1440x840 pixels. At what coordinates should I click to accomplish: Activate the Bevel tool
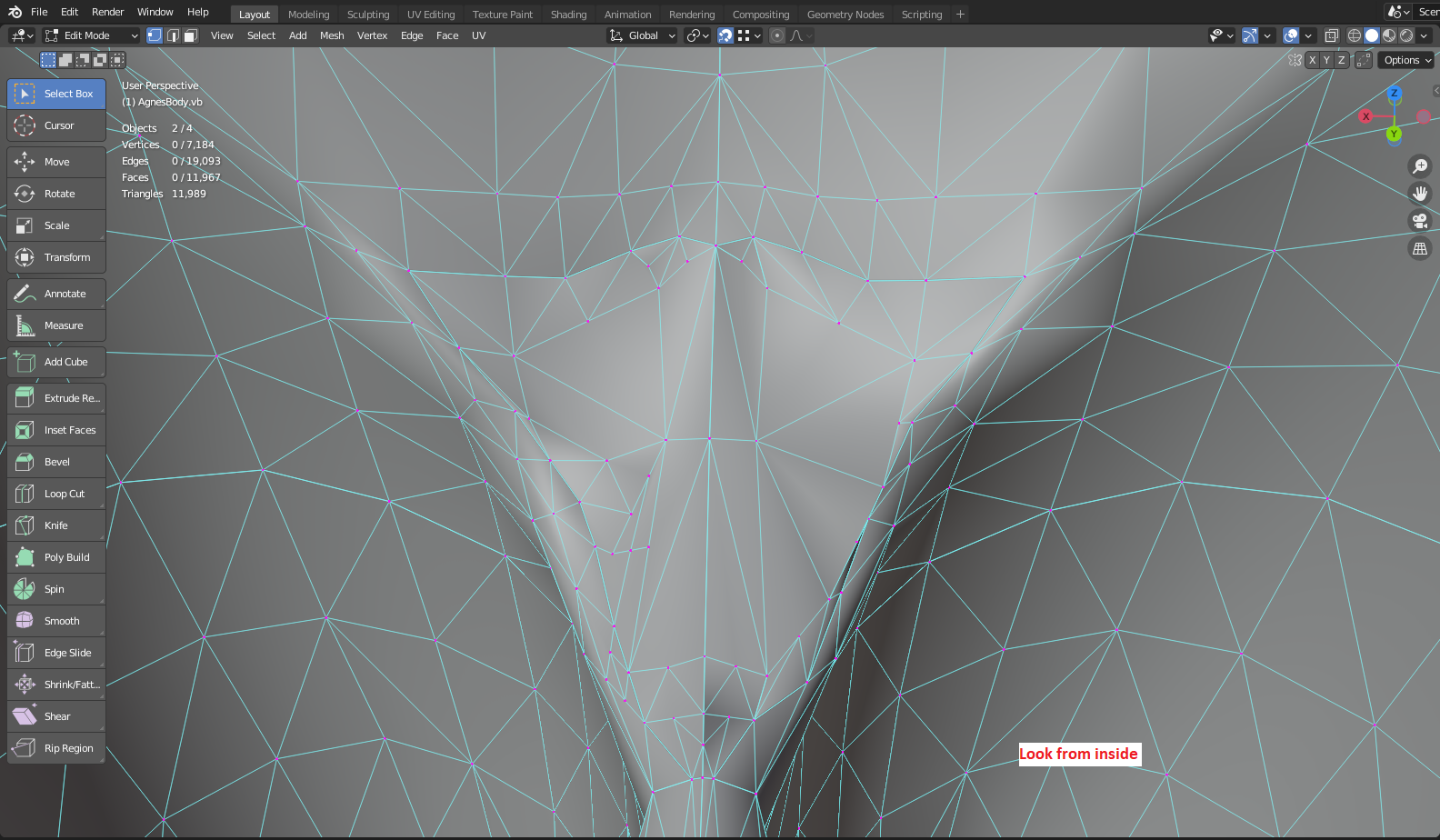click(56, 462)
